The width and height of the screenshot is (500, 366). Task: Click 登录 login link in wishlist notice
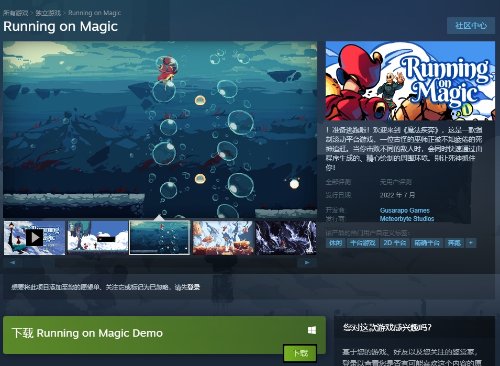click(x=194, y=287)
